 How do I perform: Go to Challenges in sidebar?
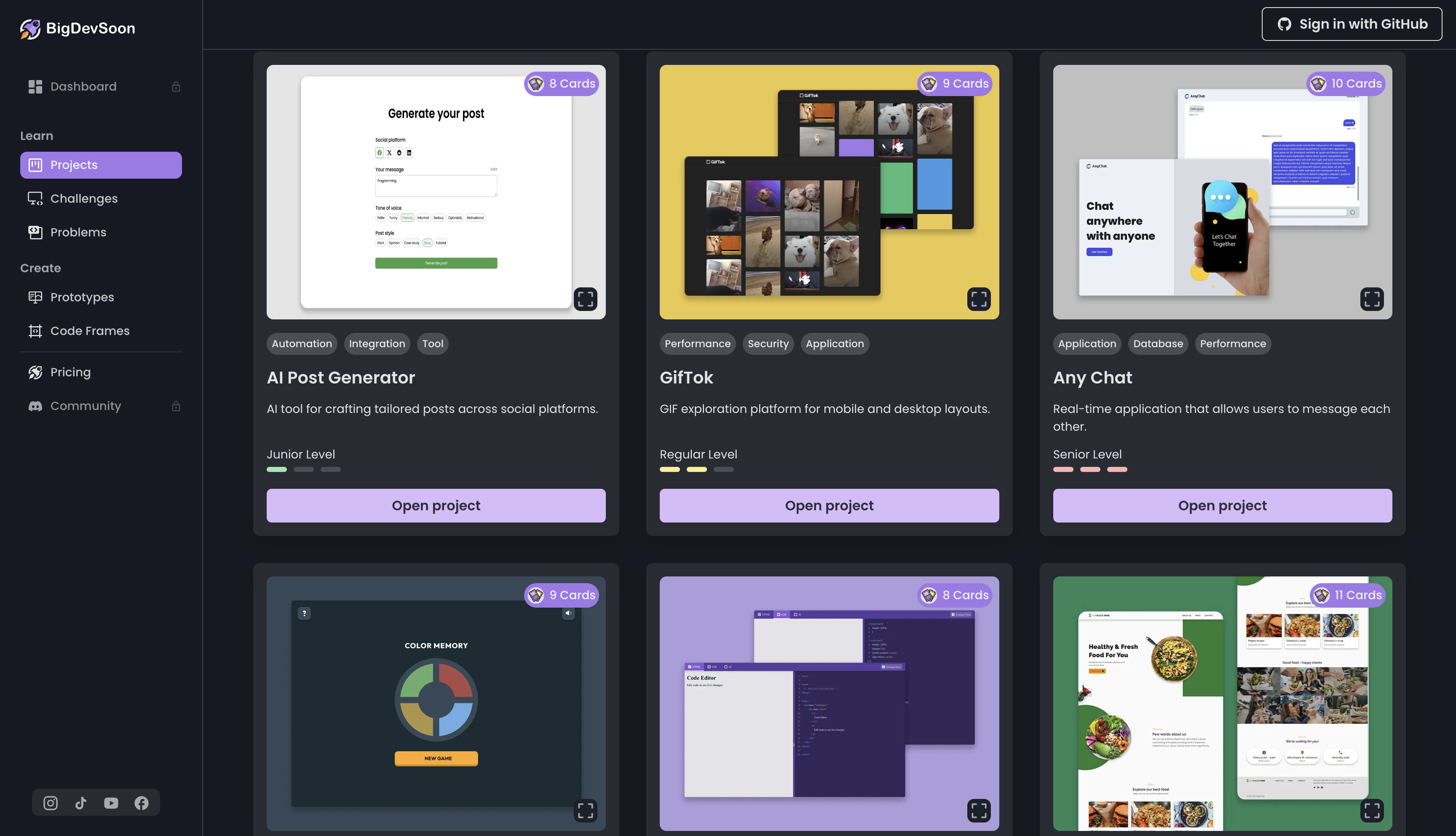(x=84, y=198)
